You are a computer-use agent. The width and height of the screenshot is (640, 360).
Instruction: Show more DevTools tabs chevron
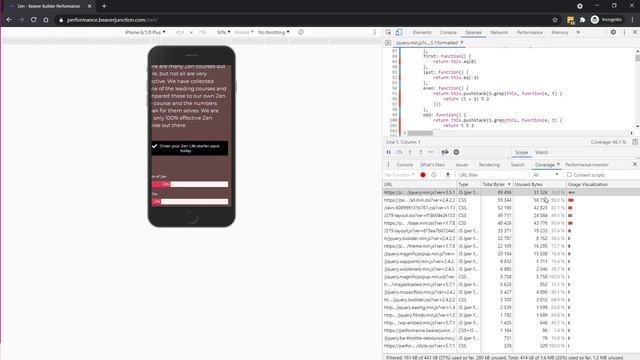(578, 32)
